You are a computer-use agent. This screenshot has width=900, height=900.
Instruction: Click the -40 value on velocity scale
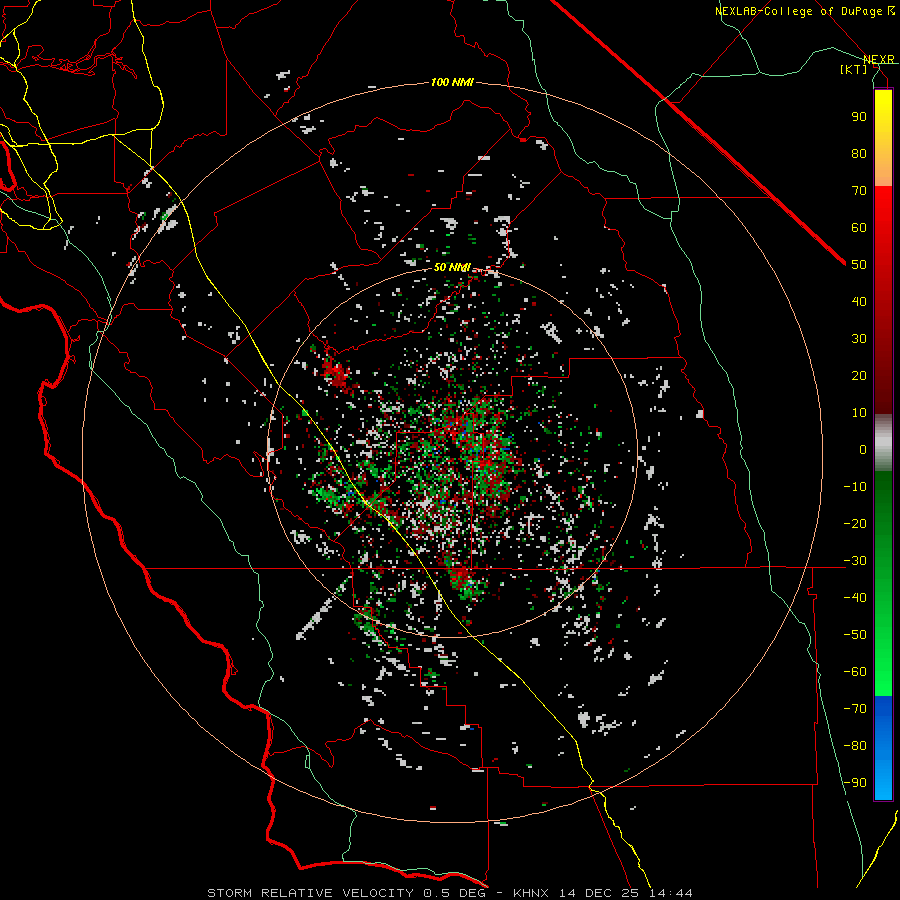855,598
